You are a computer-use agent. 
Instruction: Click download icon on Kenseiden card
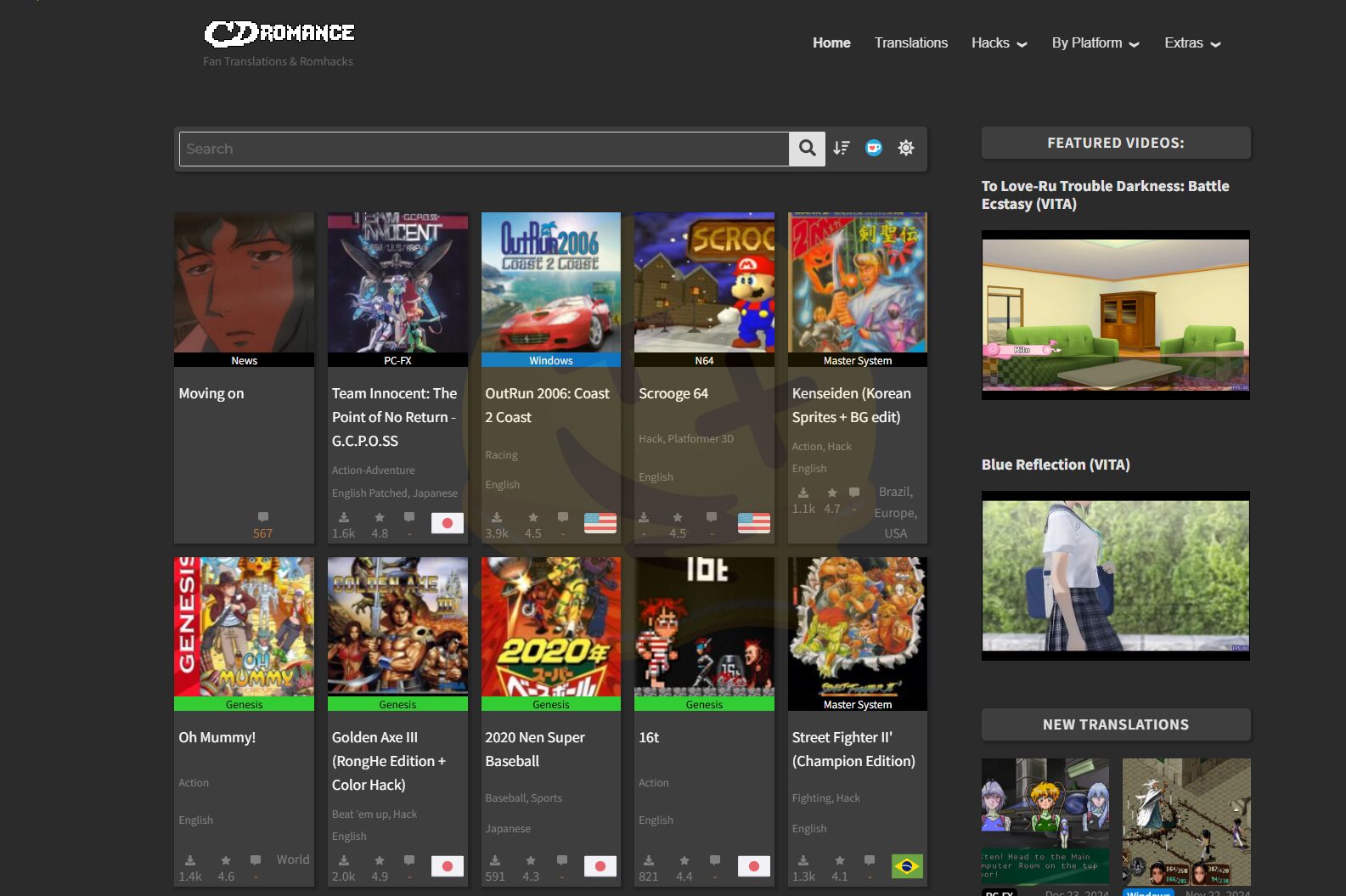[803, 493]
